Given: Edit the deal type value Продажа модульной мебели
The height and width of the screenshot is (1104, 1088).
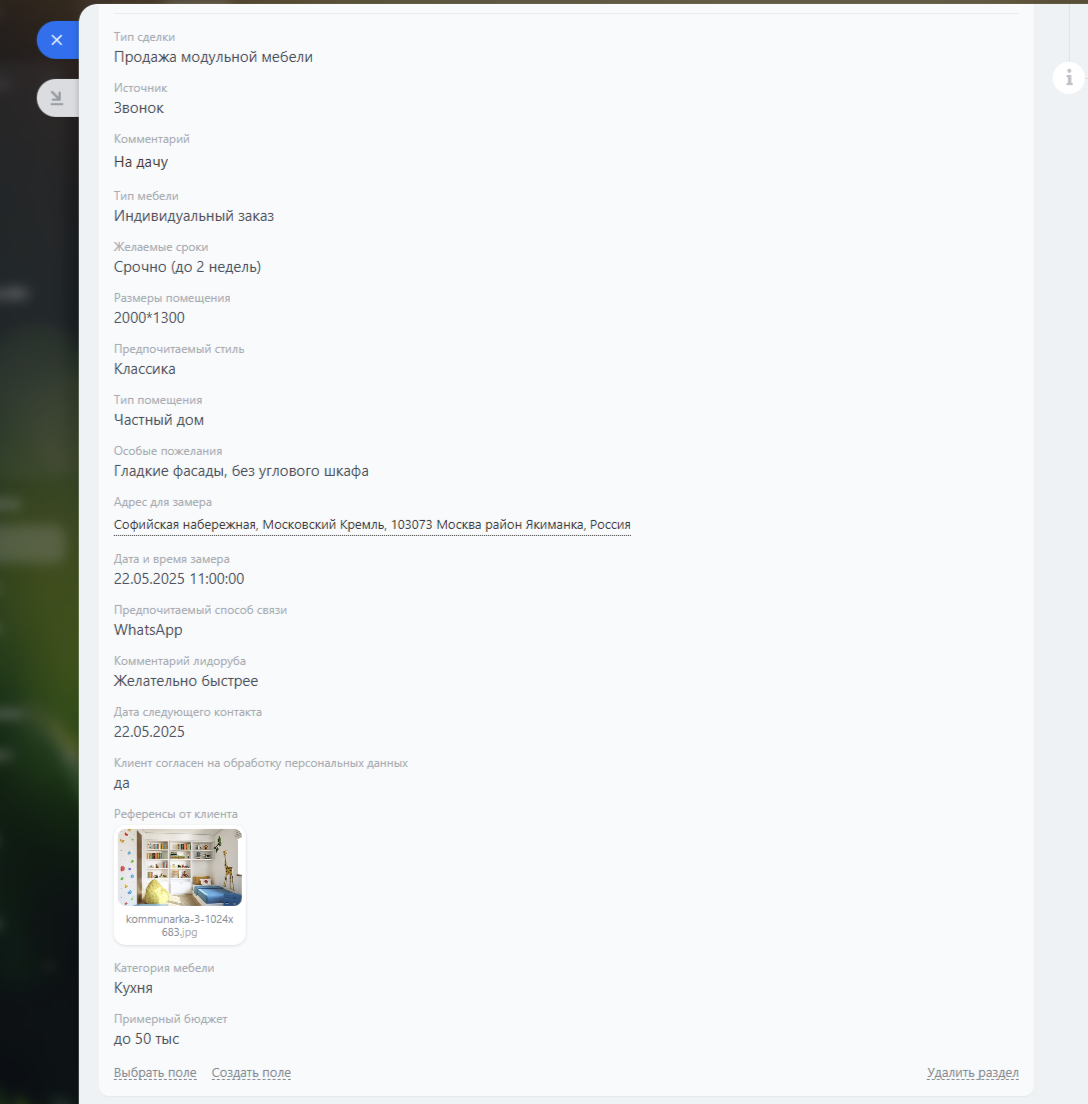Looking at the screenshot, I should pyautogui.click(x=213, y=57).
